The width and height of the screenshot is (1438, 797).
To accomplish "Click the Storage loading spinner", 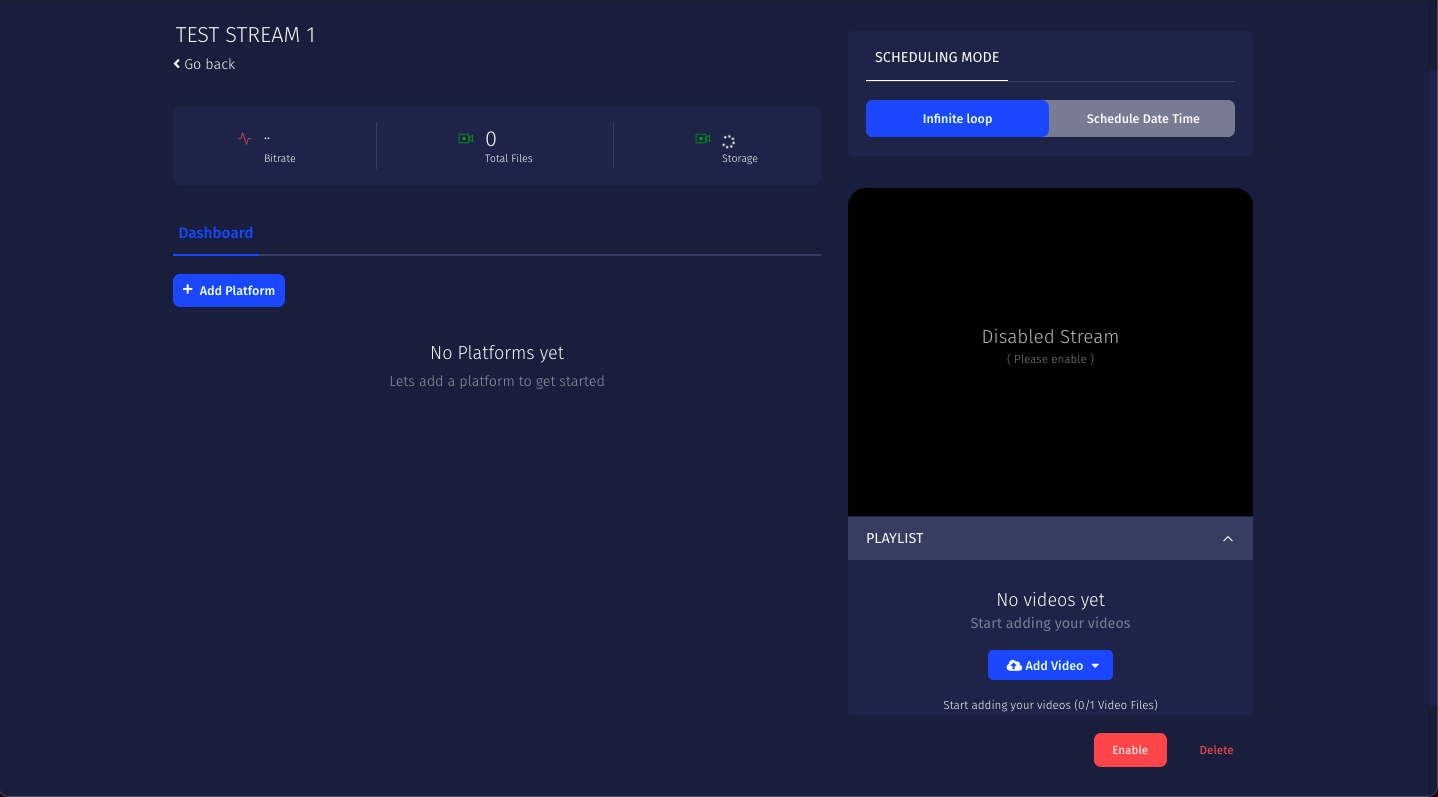I will 729,142.
